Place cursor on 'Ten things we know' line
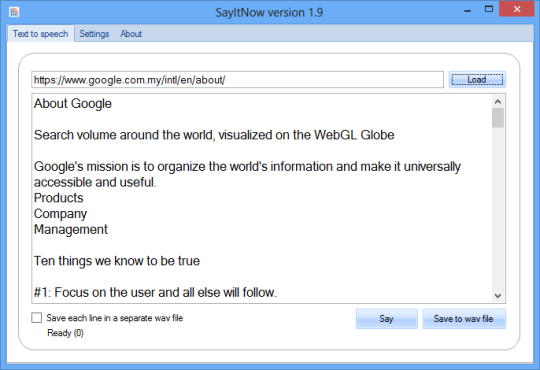 coord(117,261)
